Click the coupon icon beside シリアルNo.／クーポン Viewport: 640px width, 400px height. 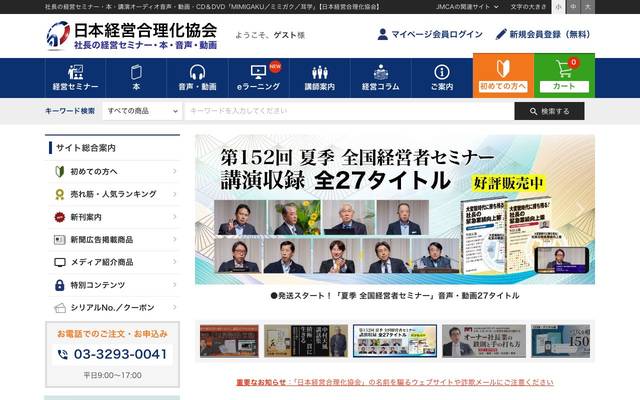60,308
